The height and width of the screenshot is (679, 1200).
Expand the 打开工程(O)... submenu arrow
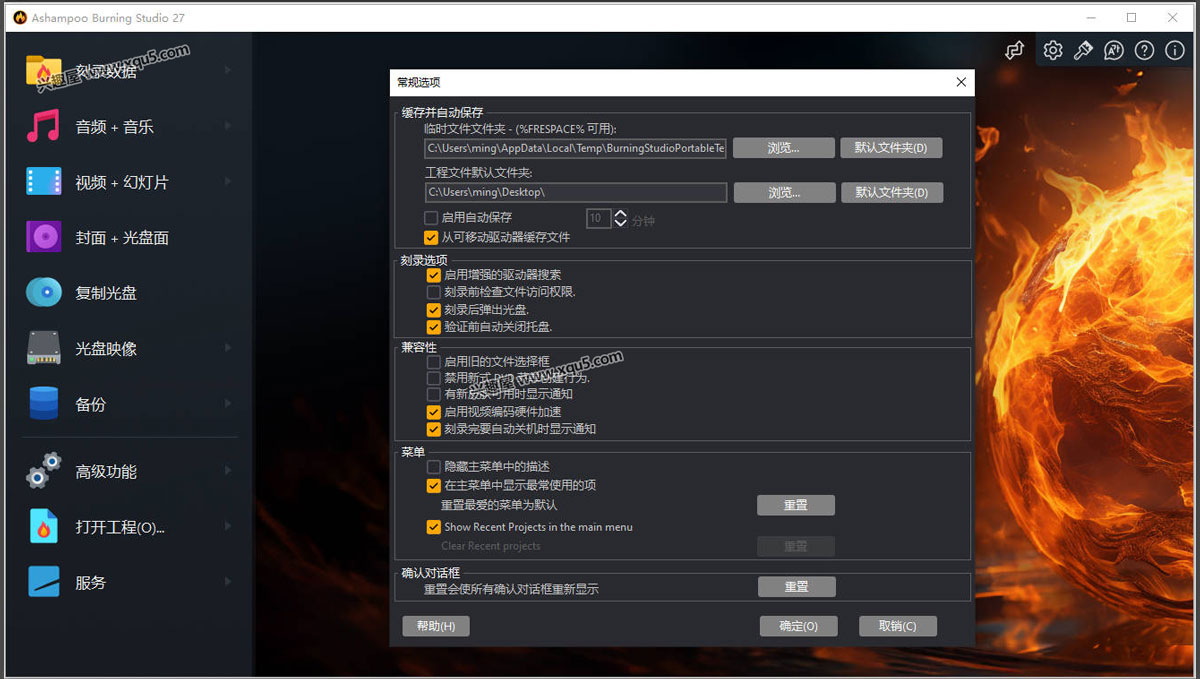(x=228, y=527)
